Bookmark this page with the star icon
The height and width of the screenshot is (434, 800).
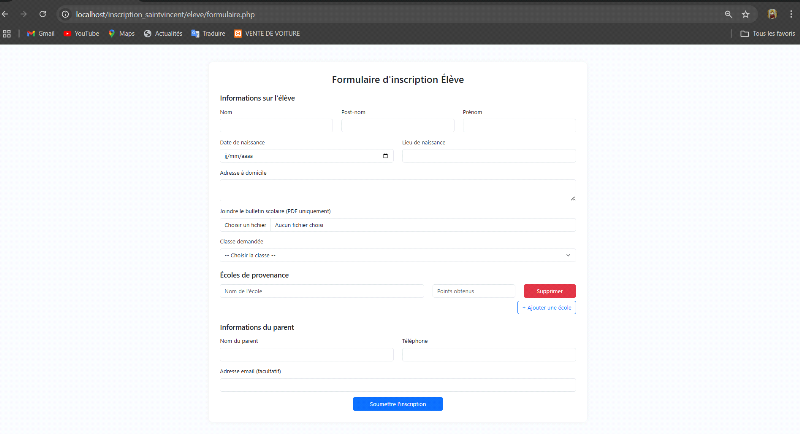click(x=745, y=14)
